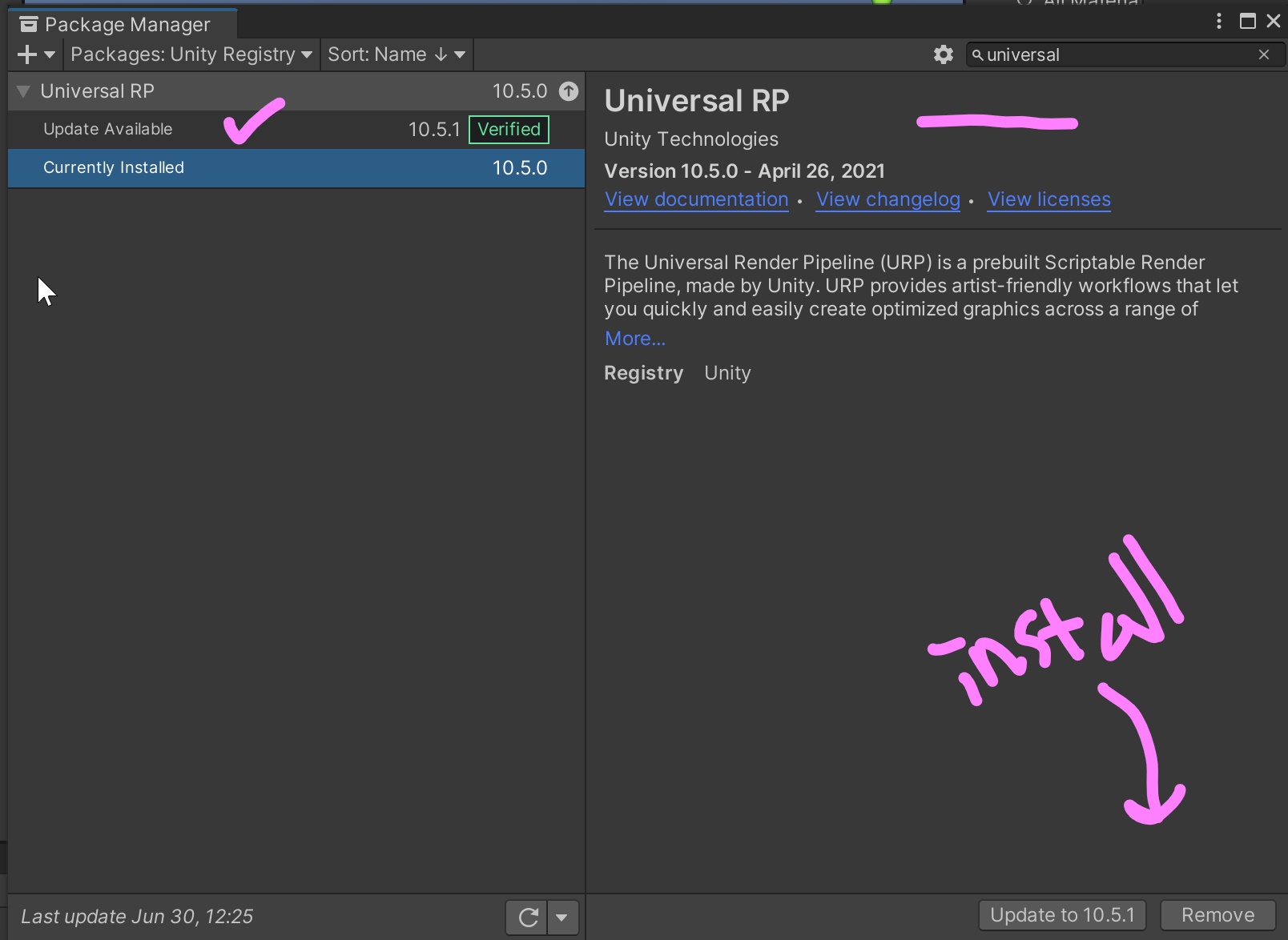Refresh the package list
This screenshot has width=1288, height=940.
tap(528, 917)
